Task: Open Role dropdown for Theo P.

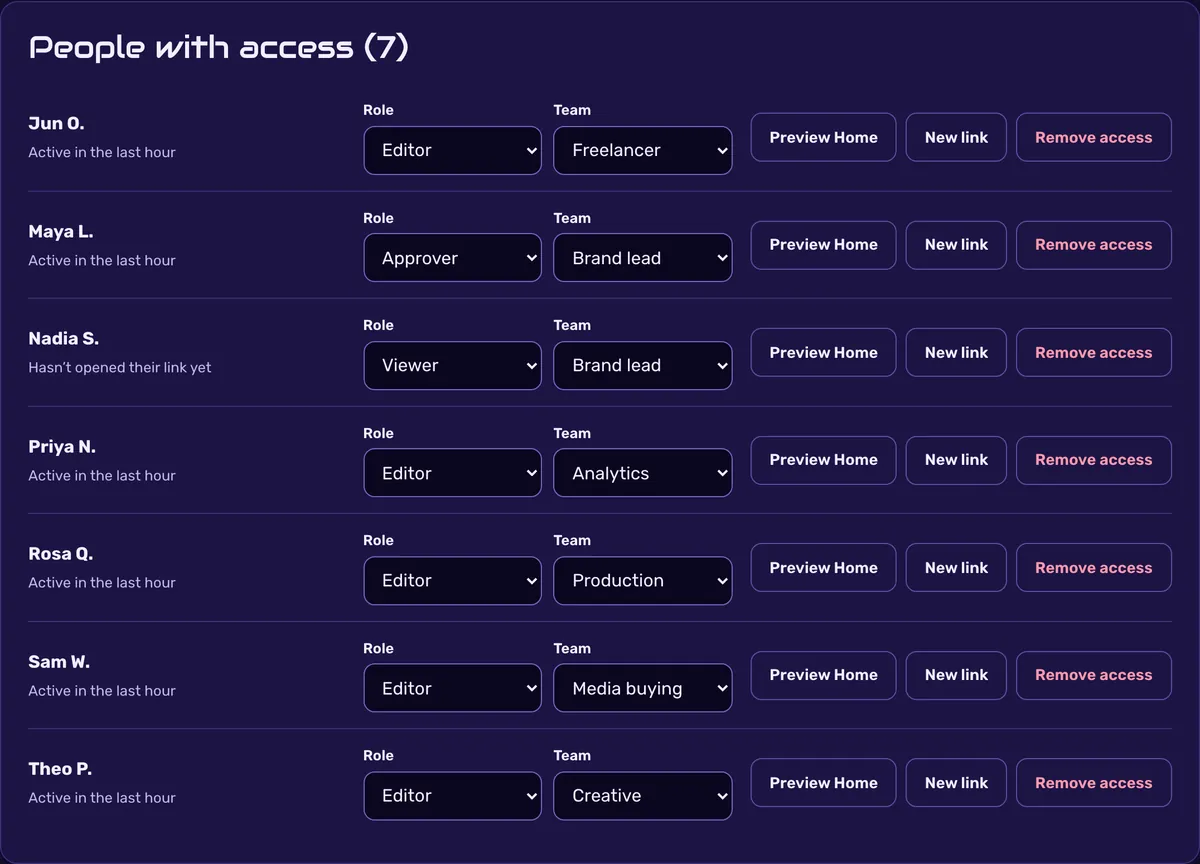Action: (452, 795)
